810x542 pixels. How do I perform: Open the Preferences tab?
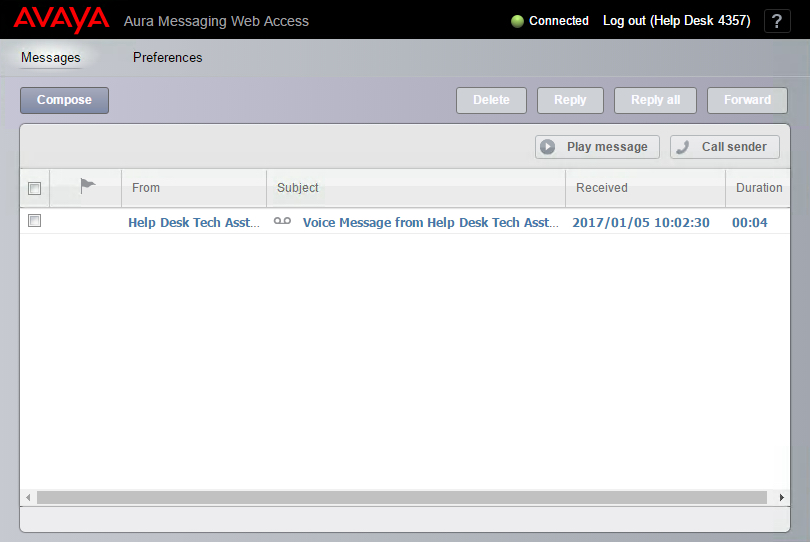[x=167, y=58]
